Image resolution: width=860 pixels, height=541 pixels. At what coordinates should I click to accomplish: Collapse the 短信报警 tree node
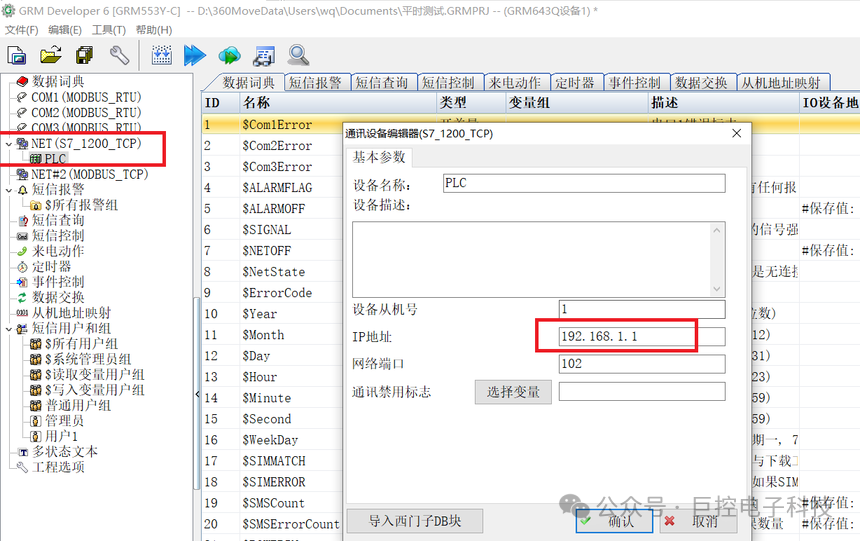point(8,190)
